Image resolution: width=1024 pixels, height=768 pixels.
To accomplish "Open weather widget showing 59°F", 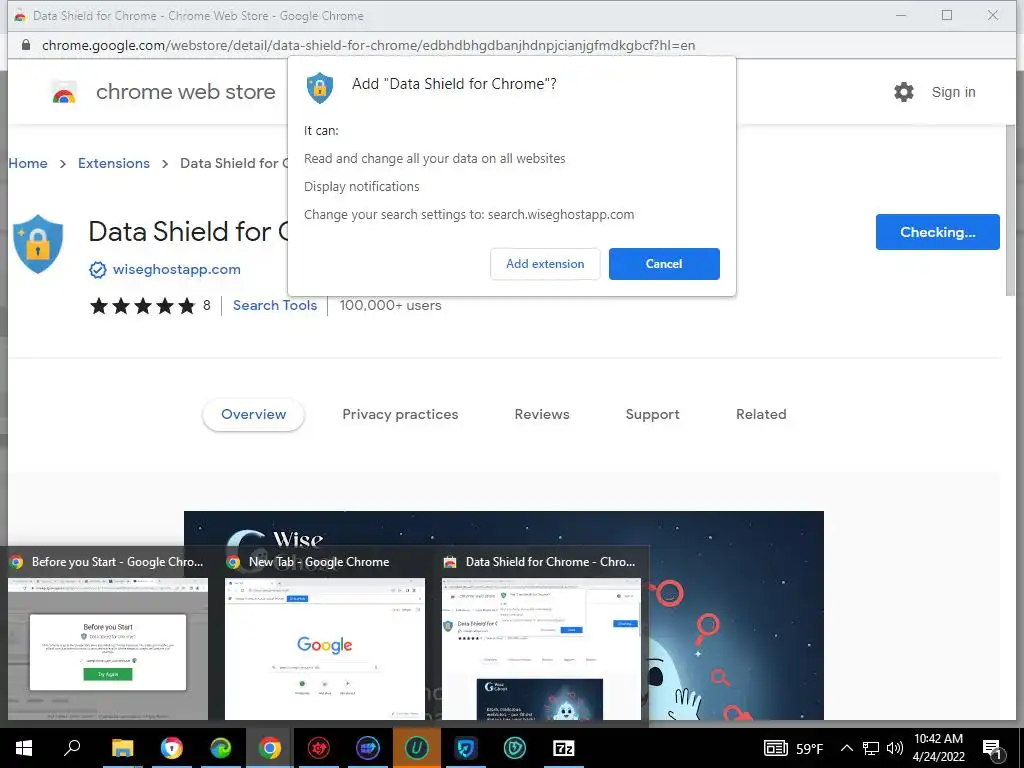I will pos(793,748).
